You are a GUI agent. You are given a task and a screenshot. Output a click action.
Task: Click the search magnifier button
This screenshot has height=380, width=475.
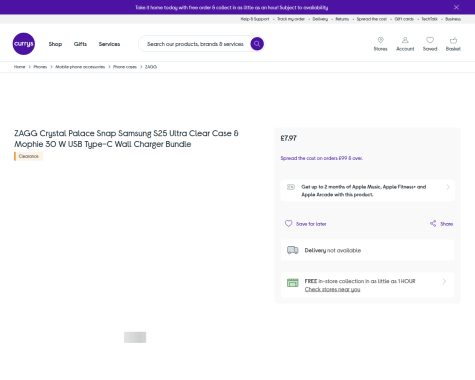[257, 44]
